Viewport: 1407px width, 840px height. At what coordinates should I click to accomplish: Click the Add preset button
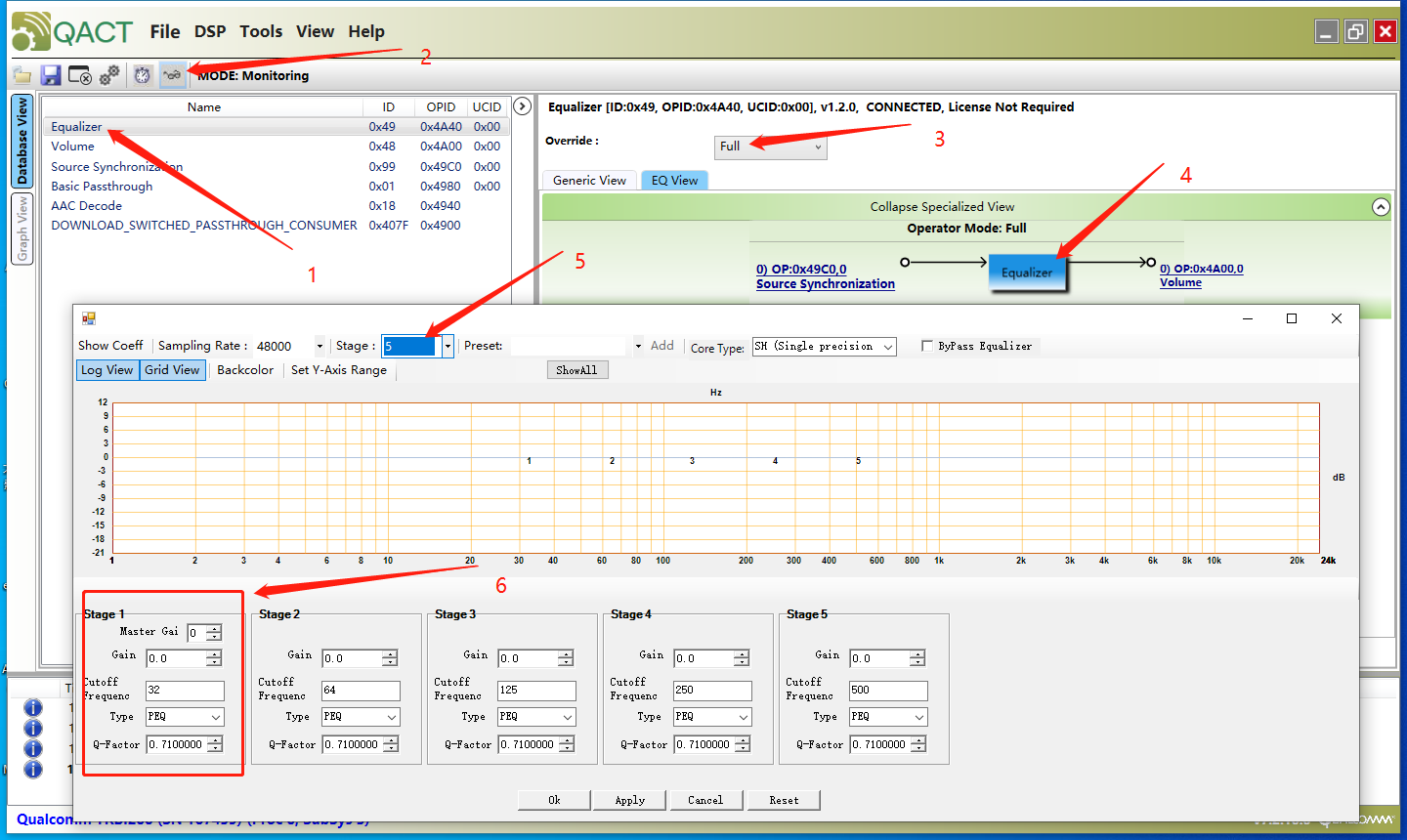pos(662,346)
